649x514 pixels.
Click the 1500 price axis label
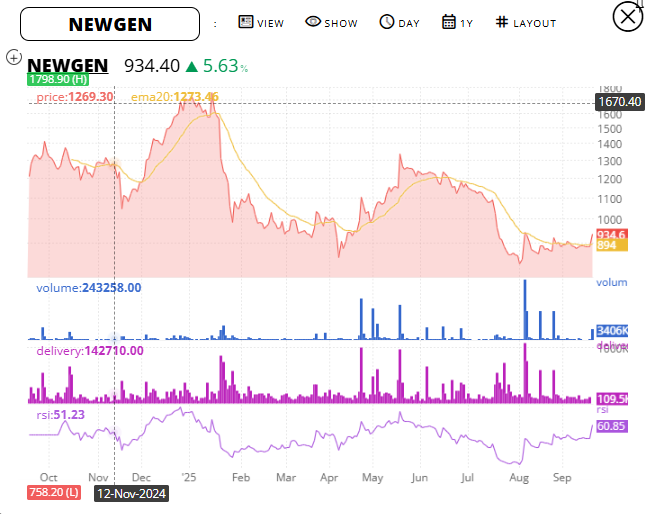click(610, 129)
